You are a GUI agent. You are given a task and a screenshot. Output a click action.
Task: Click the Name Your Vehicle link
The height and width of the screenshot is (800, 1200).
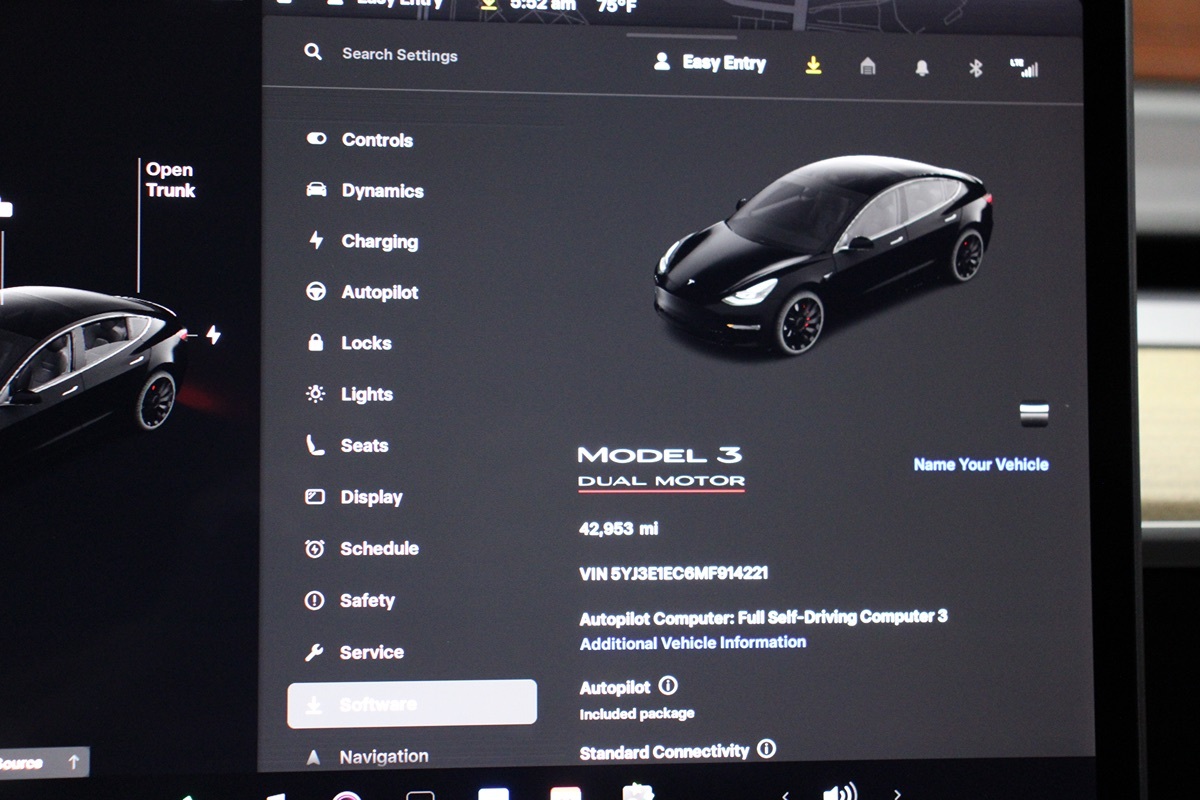[x=980, y=464]
